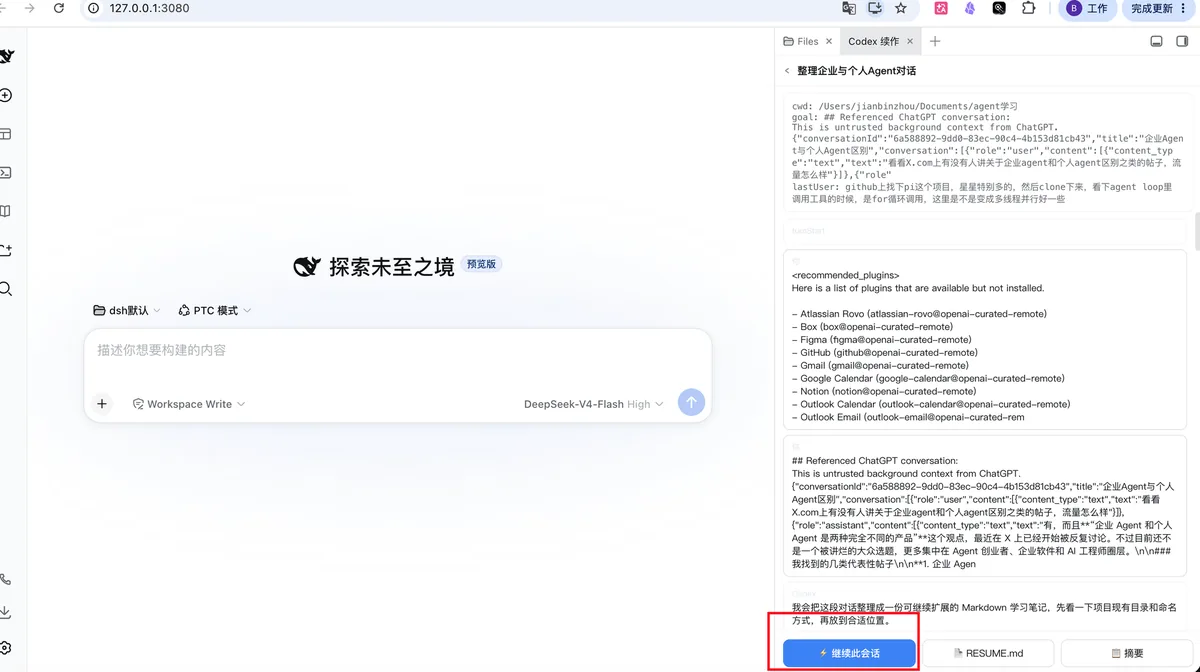Click the 继续此会话 button
This screenshot has width=1200, height=672.
850,653
